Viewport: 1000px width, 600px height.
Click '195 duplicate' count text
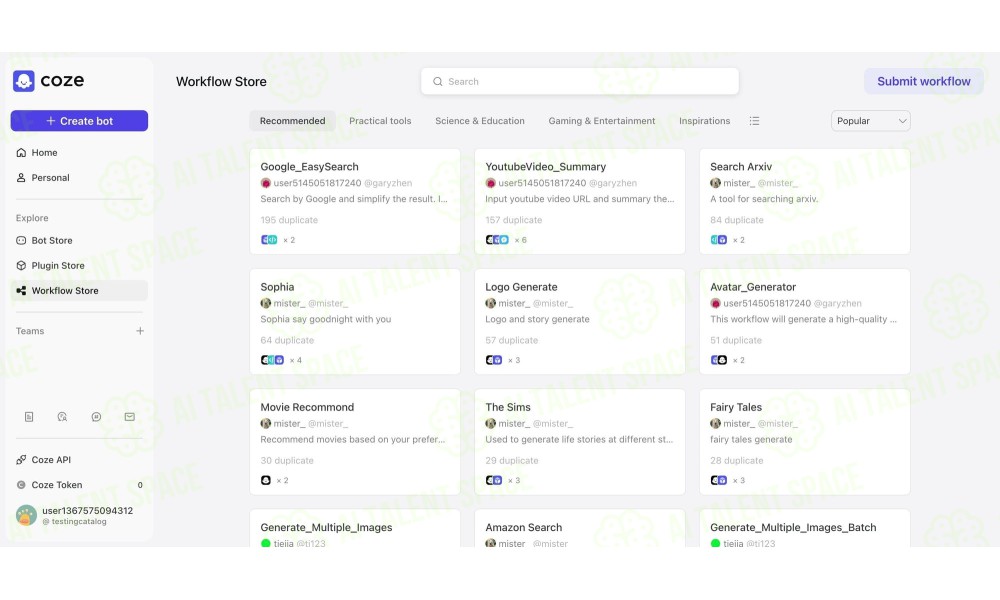(x=289, y=220)
